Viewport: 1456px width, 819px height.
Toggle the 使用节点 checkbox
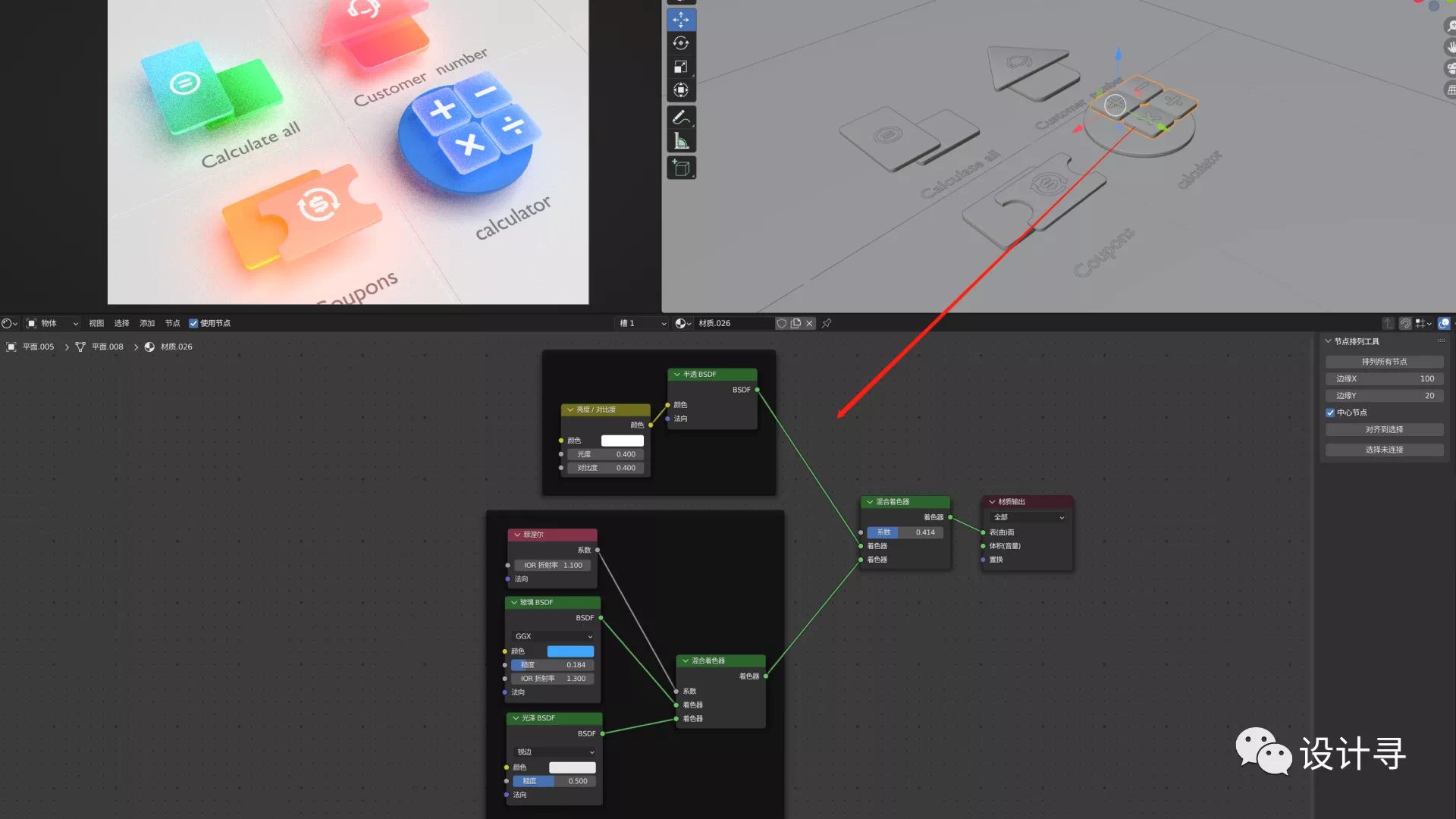193,323
